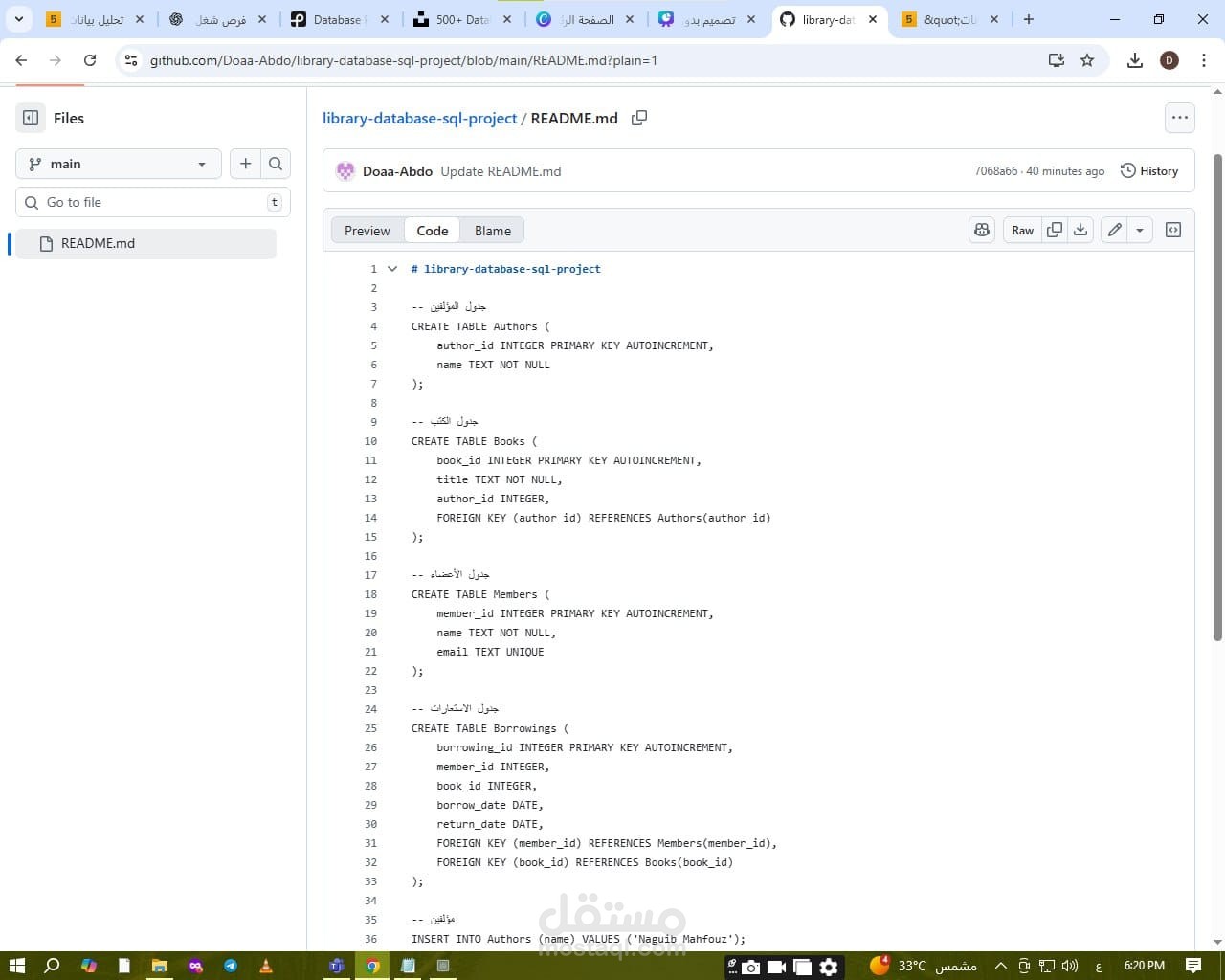Select line number 25
This screenshot has width=1225, height=980.
click(x=370, y=728)
